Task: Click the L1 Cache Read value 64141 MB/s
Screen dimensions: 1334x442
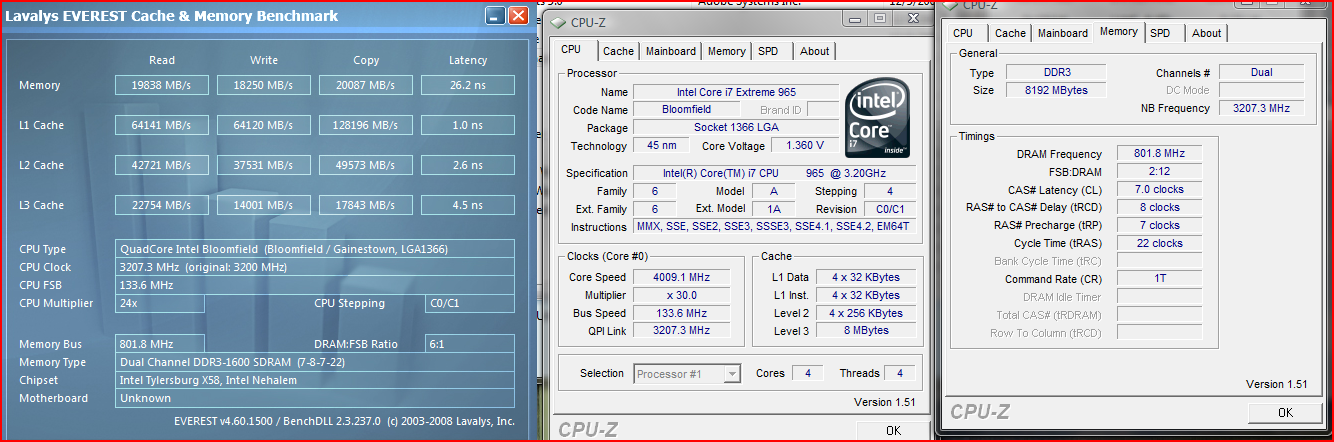Action: click(162, 125)
